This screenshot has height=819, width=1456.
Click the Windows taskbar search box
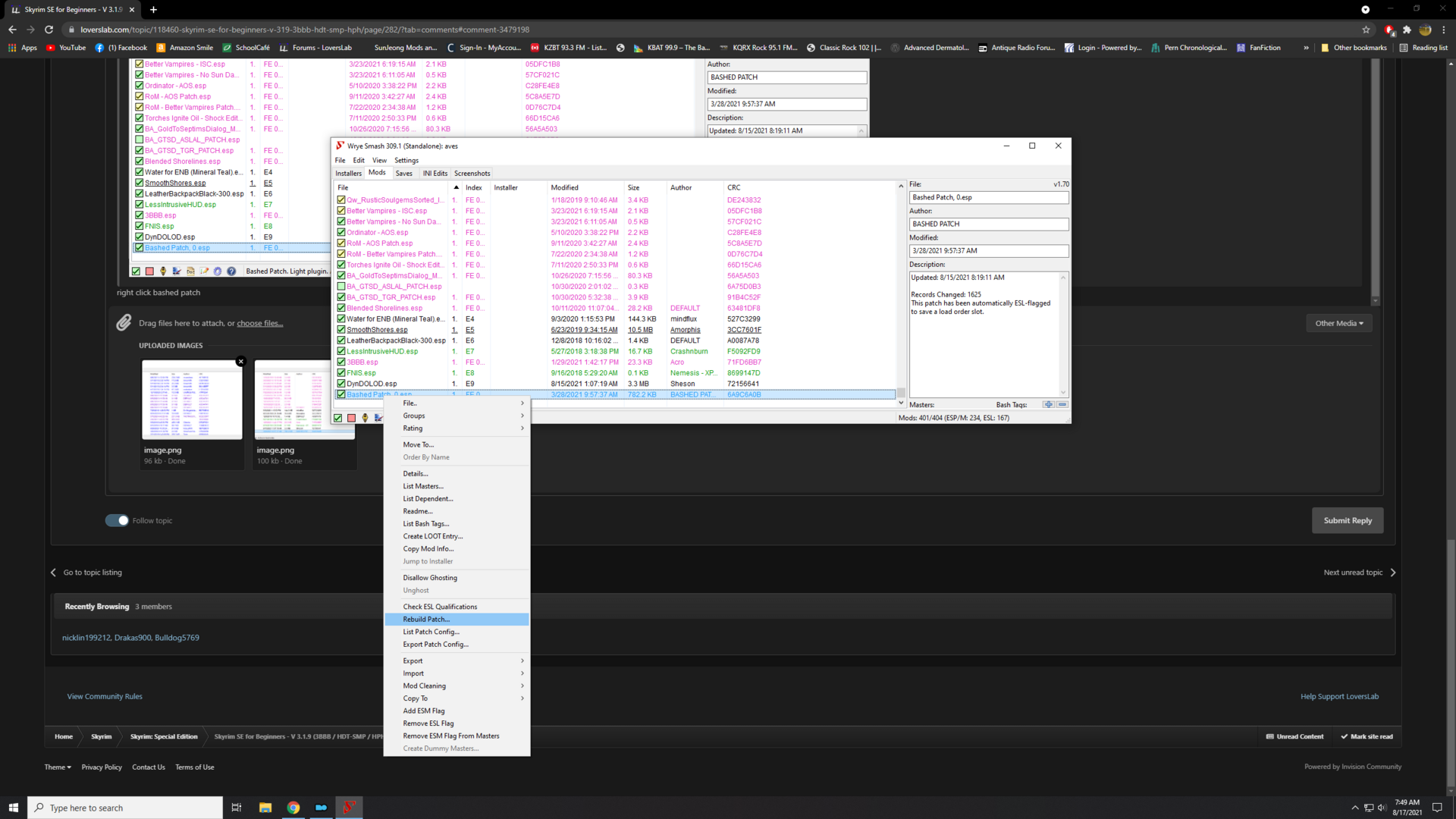pyautogui.click(x=125, y=808)
